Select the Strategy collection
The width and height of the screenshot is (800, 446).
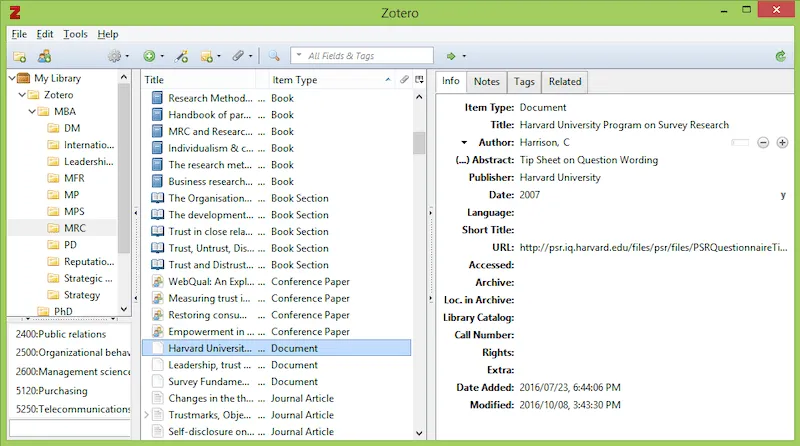82,295
